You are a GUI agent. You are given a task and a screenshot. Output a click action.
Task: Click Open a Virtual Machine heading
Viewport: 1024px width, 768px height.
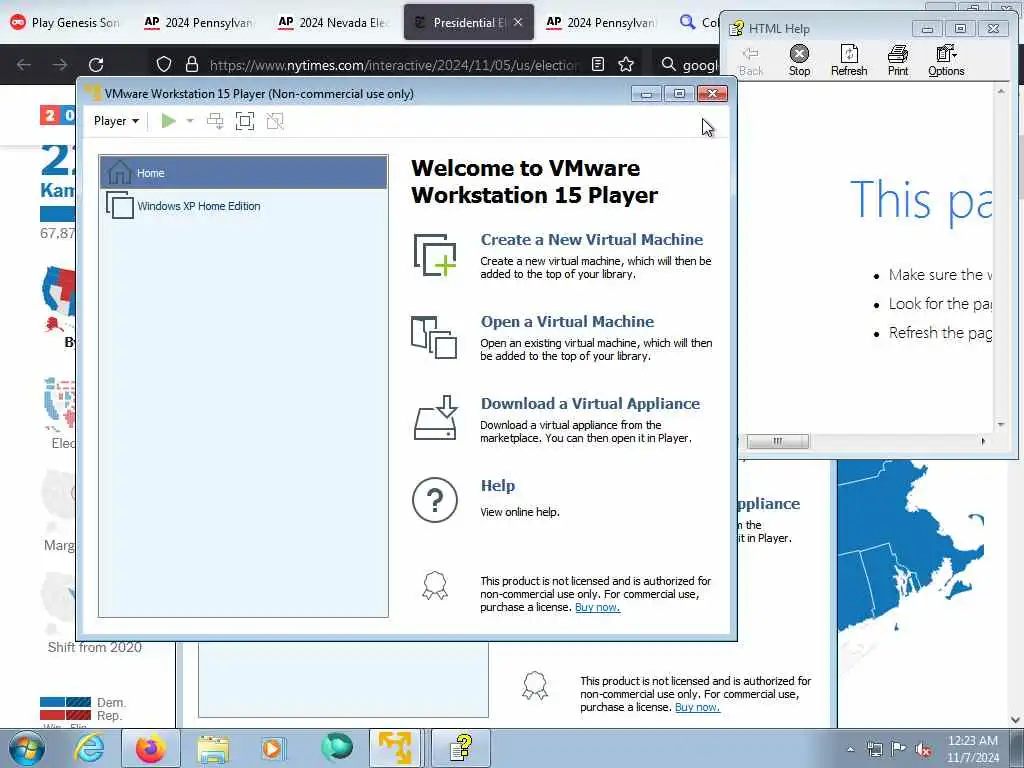(567, 321)
